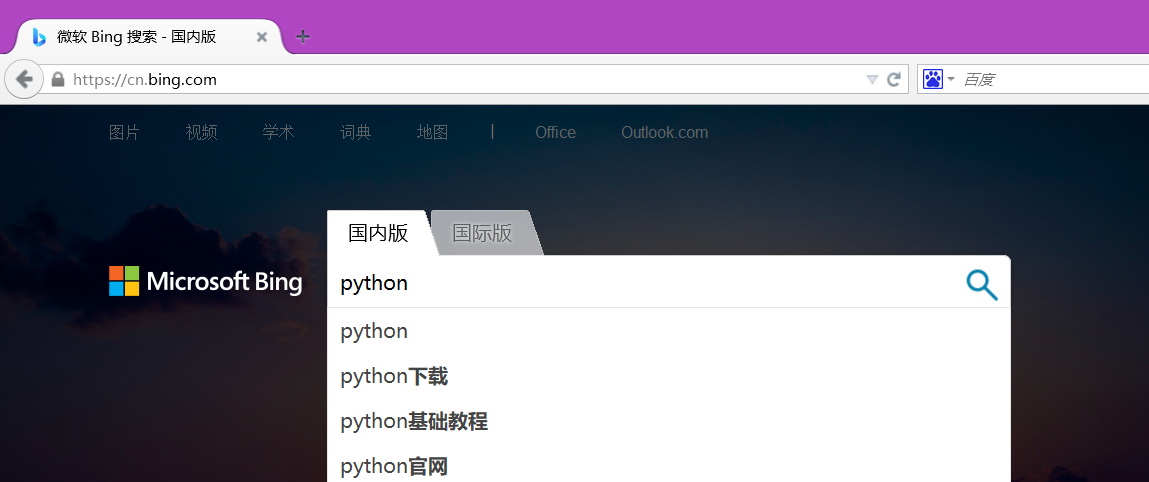Click the browser back arrow button
Image resolution: width=1149 pixels, height=482 pixels.
(x=24, y=79)
